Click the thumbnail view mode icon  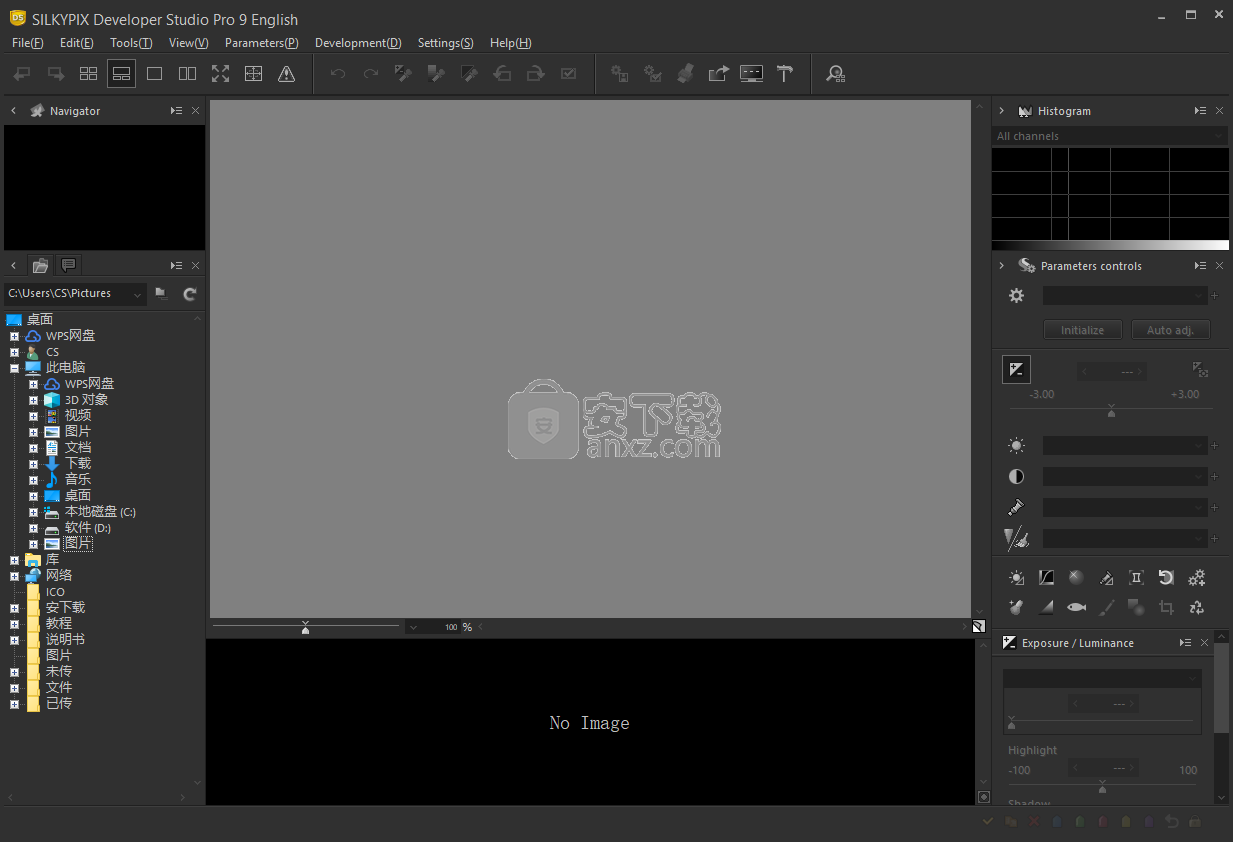pyautogui.click(x=88, y=73)
